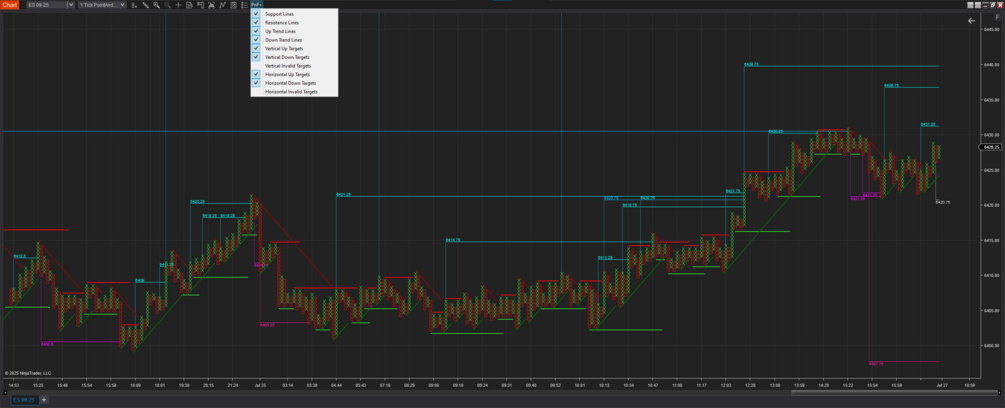Image resolution: width=1005 pixels, height=408 pixels.
Task: Click the 6445.00 price axis label
Action: 991,29
